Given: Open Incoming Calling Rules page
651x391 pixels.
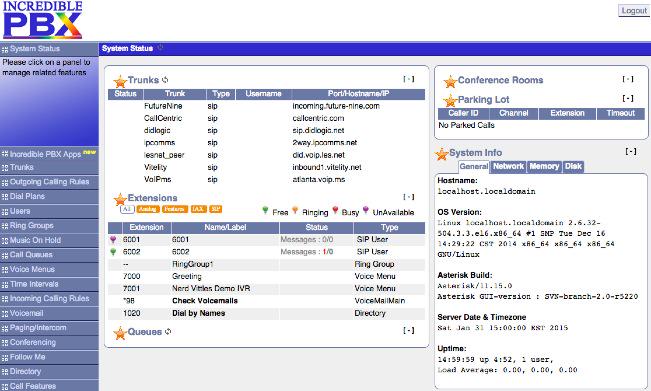Looking at the screenshot, I should coord(49,298).
